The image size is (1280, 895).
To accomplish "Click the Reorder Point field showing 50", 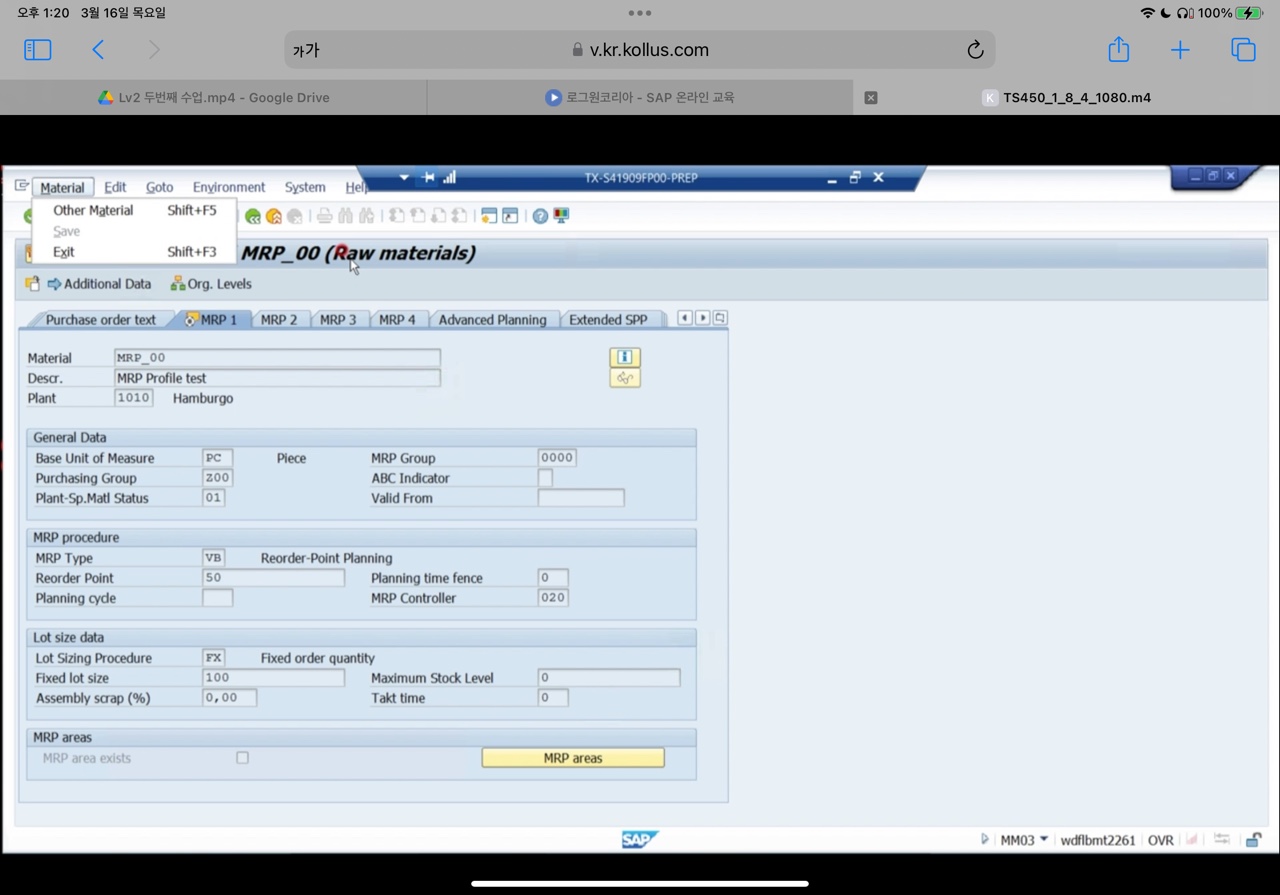I will click(273, 578).
